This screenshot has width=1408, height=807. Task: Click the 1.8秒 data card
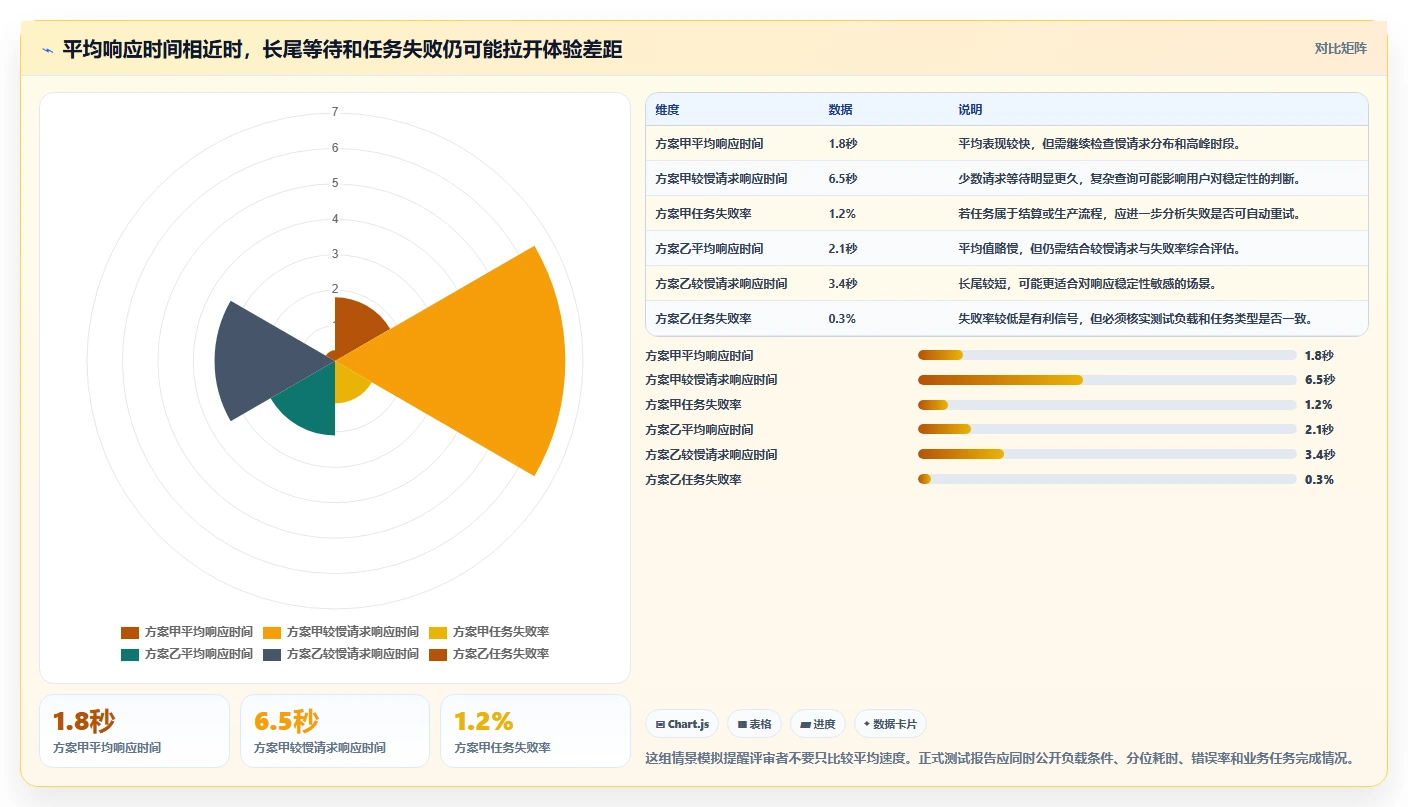tap(134, 731)
